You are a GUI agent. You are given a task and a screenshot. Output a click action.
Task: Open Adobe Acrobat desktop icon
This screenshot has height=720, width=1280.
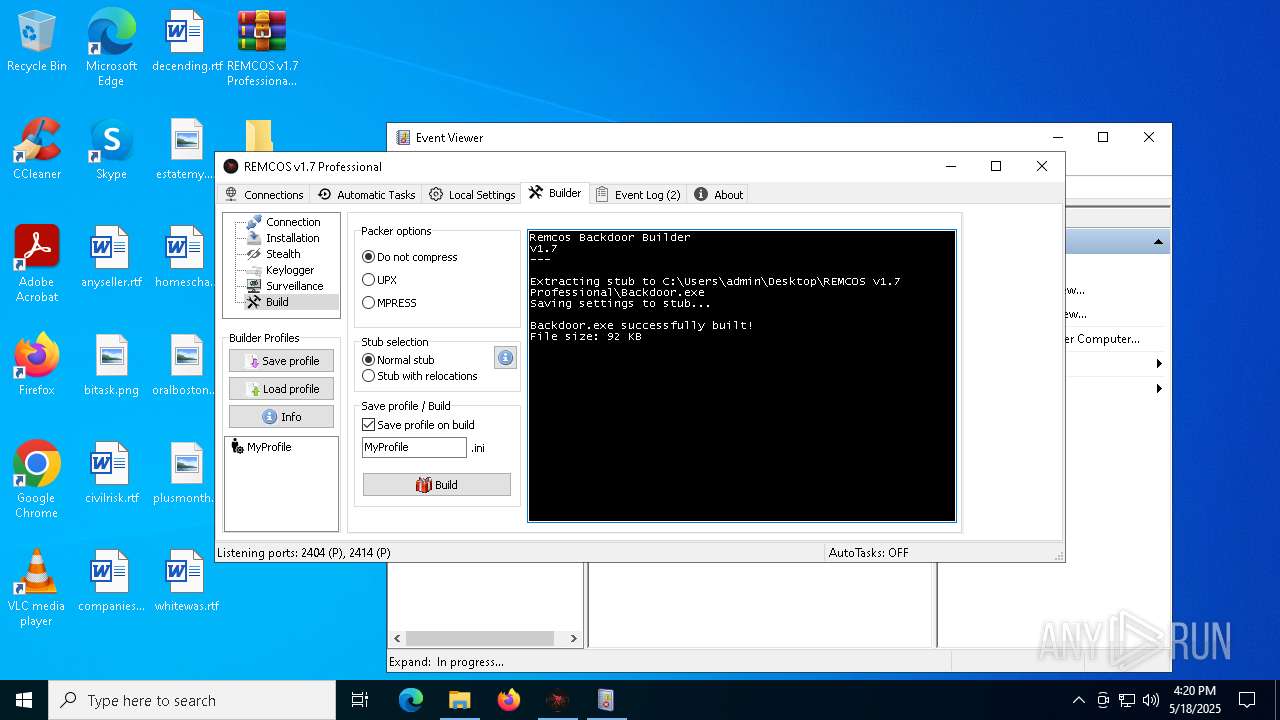click(37, 263)
